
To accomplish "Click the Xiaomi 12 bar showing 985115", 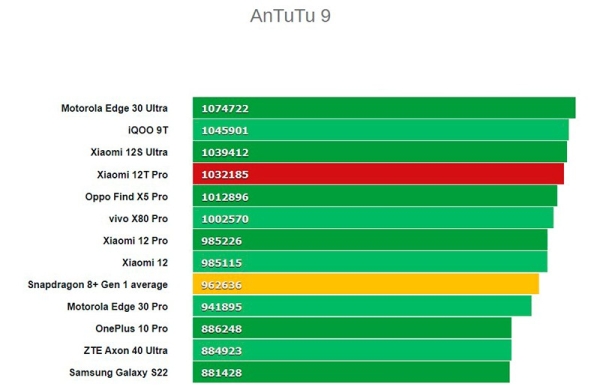I will point(370,262).
